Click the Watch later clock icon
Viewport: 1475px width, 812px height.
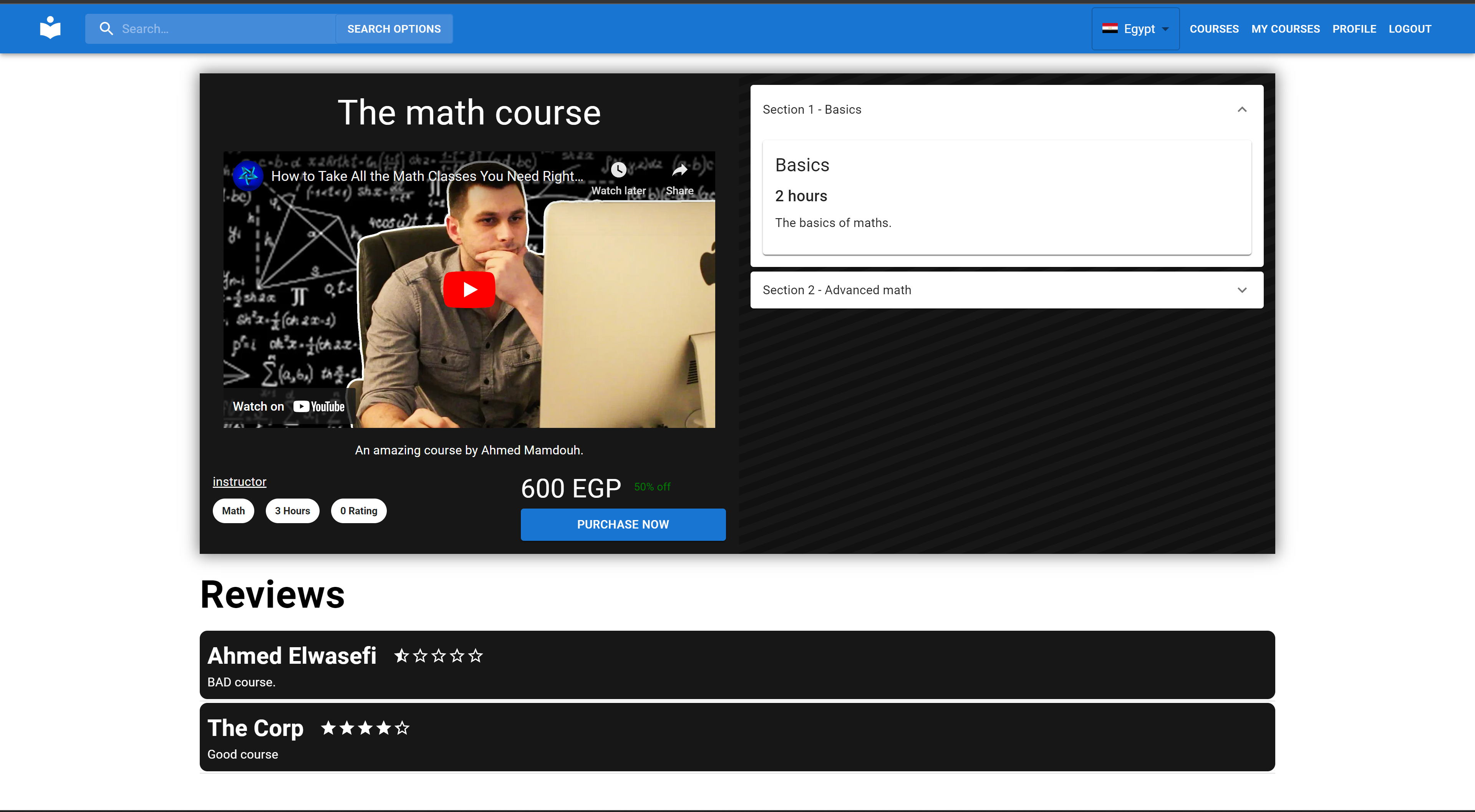(x=618, y=170)
